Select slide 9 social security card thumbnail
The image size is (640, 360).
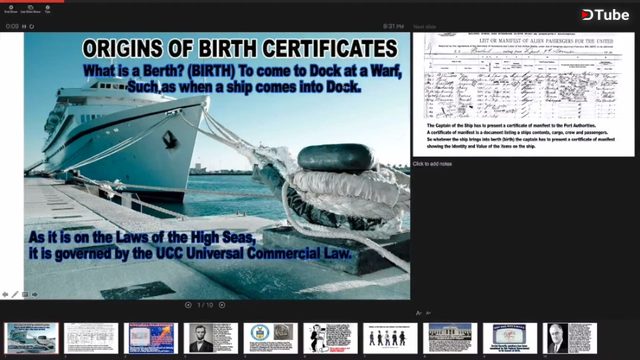point(510,338)
